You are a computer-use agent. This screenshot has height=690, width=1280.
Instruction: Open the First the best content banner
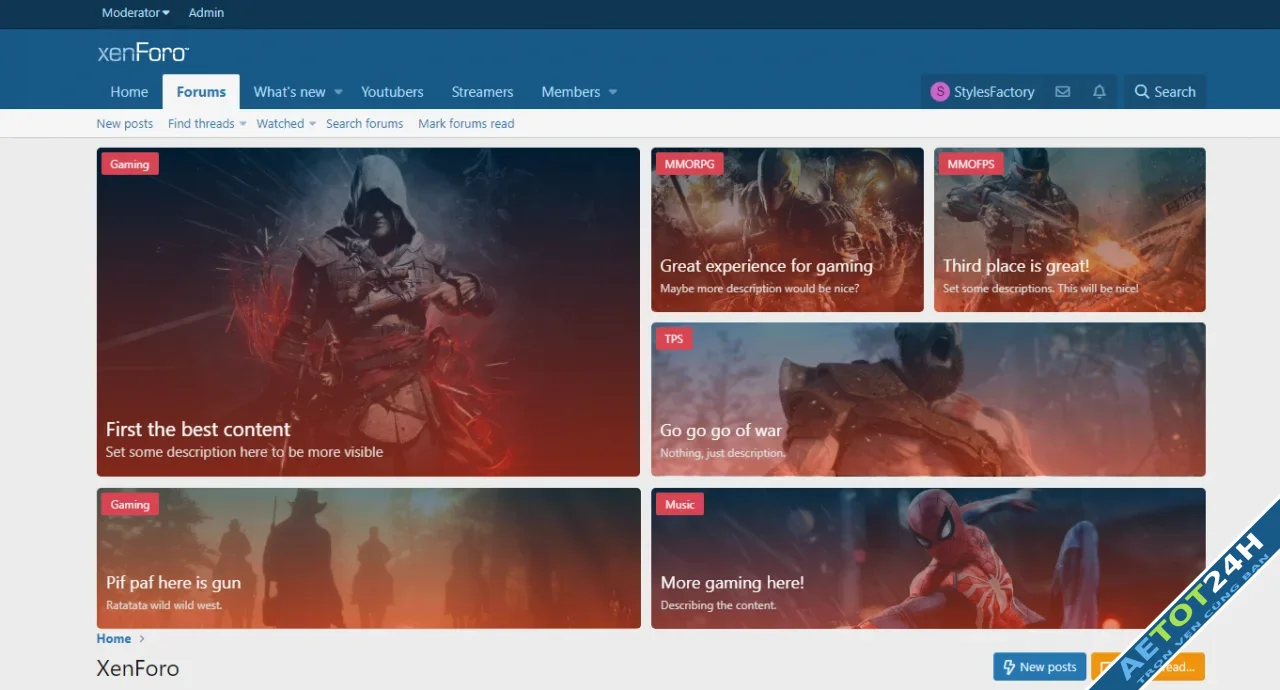coord(368,310)
